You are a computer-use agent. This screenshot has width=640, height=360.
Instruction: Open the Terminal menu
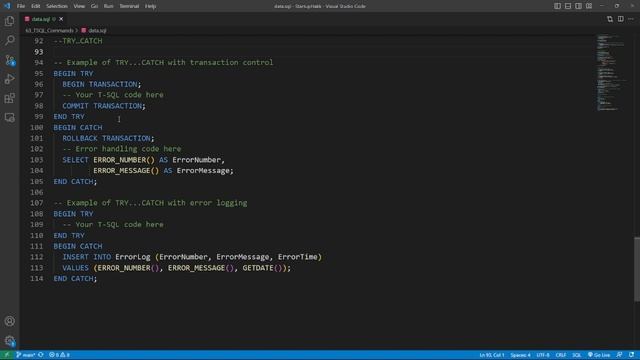click(129, 6)
